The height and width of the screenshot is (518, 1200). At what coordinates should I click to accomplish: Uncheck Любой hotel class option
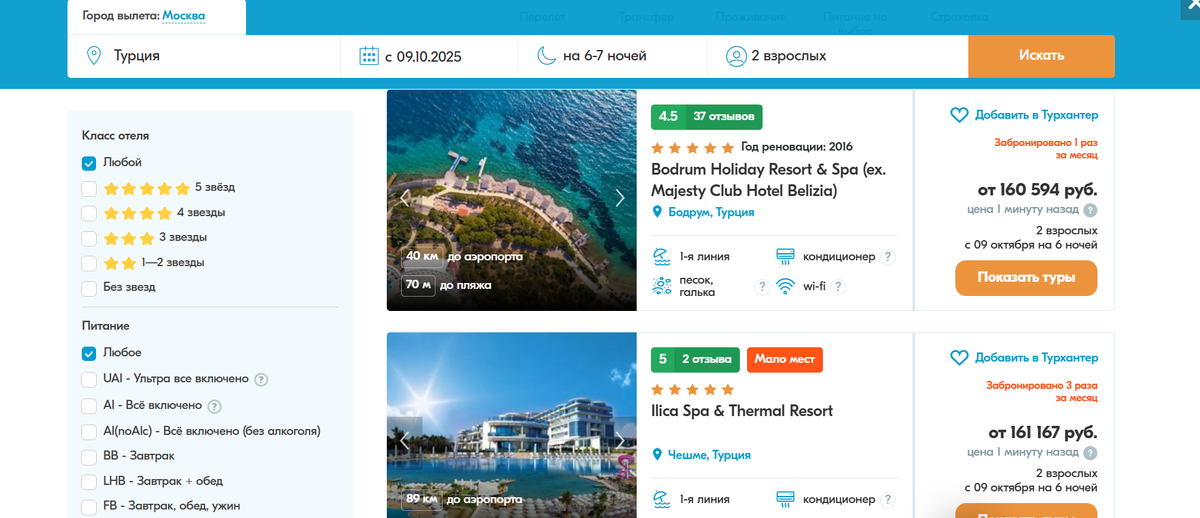click(89, 163)
